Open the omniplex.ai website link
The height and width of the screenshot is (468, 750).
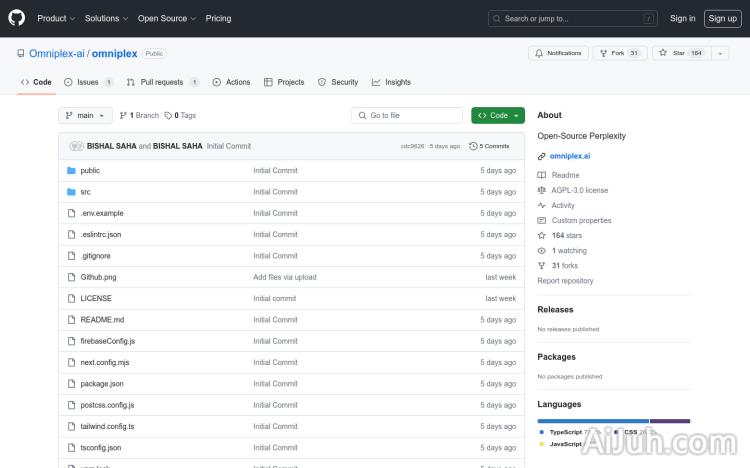pos(570,156)
